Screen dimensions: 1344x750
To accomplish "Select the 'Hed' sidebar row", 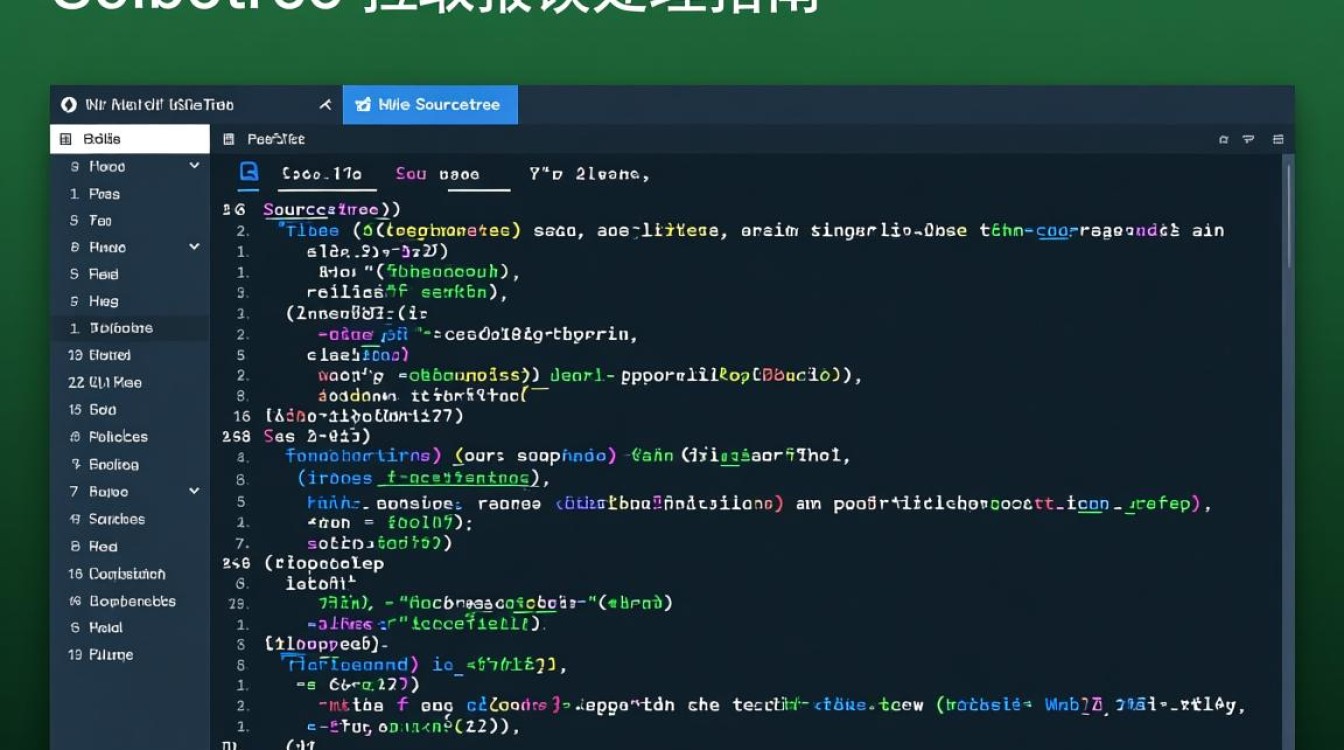I will tap(130, 547).
